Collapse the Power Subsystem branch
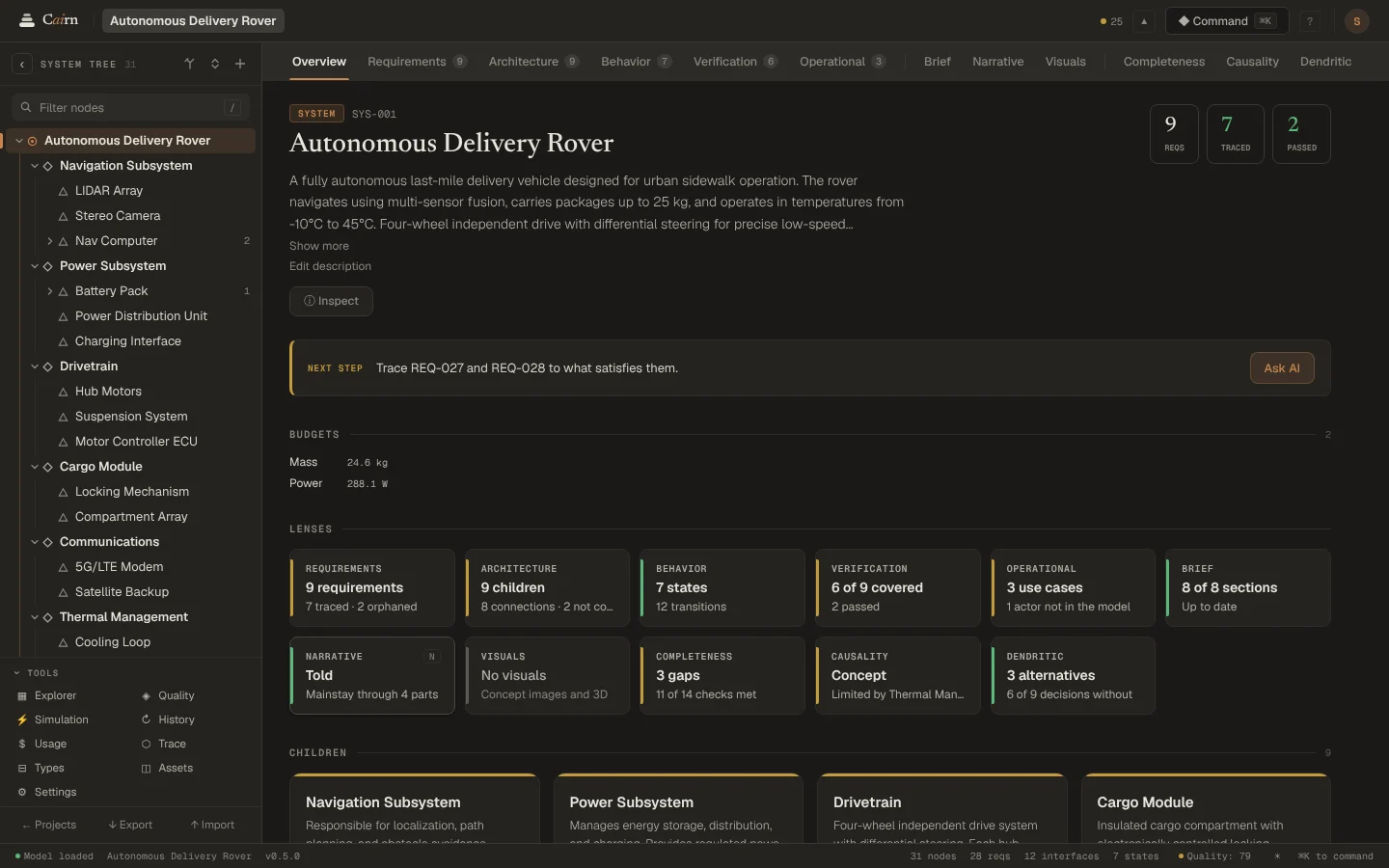Viewport: 1389px width, 868px height. tap(35, 266)
